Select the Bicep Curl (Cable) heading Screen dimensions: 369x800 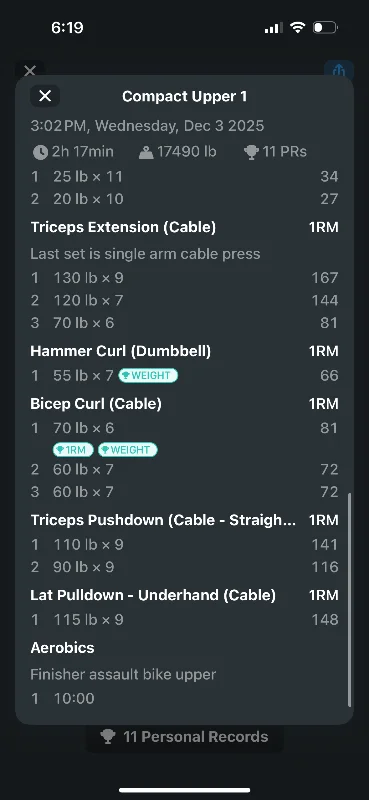96,404
